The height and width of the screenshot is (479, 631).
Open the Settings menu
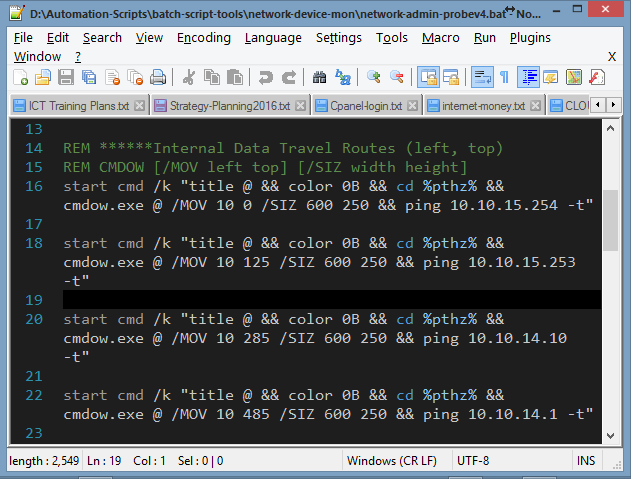point(339,37)
